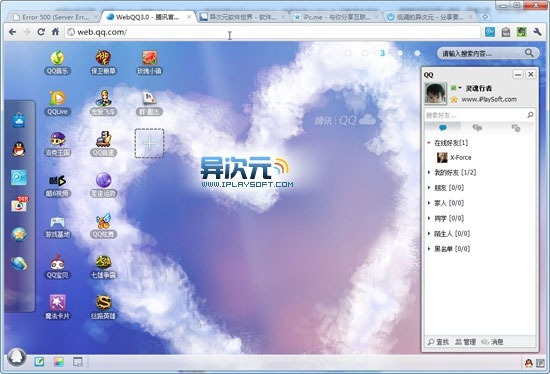Open the star globe icon in left sidebar
Viewport: 550px width, 374px height.
pos(19,234)
